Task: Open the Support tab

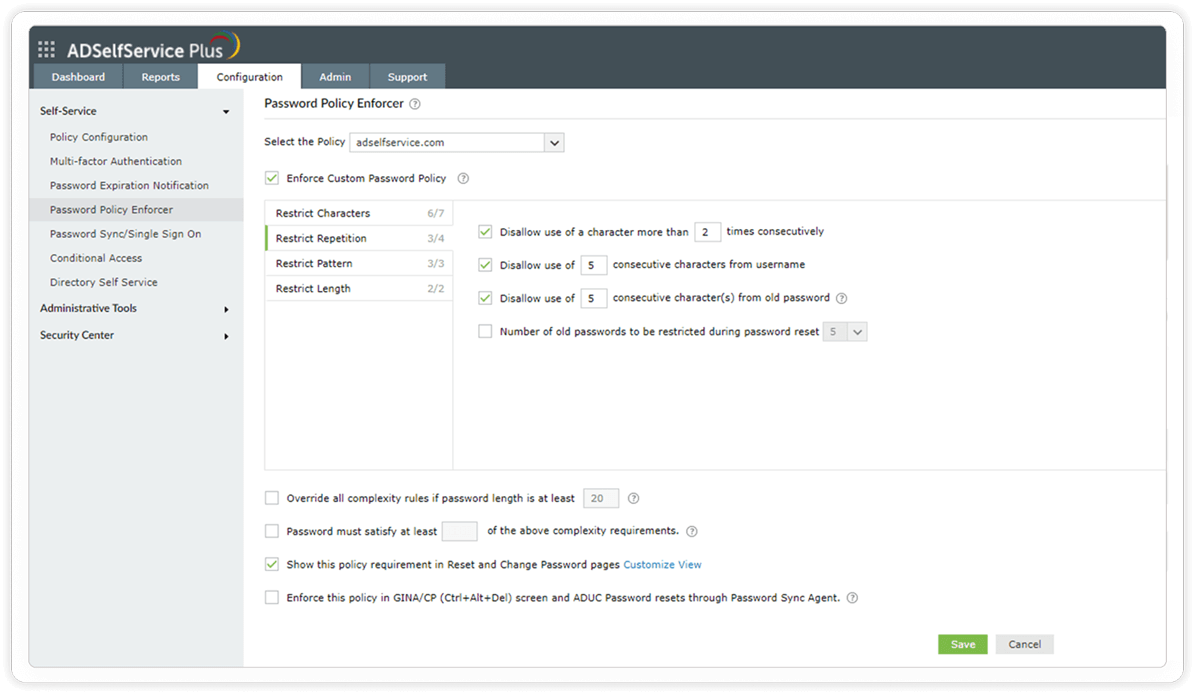Action: pos(407,77)
